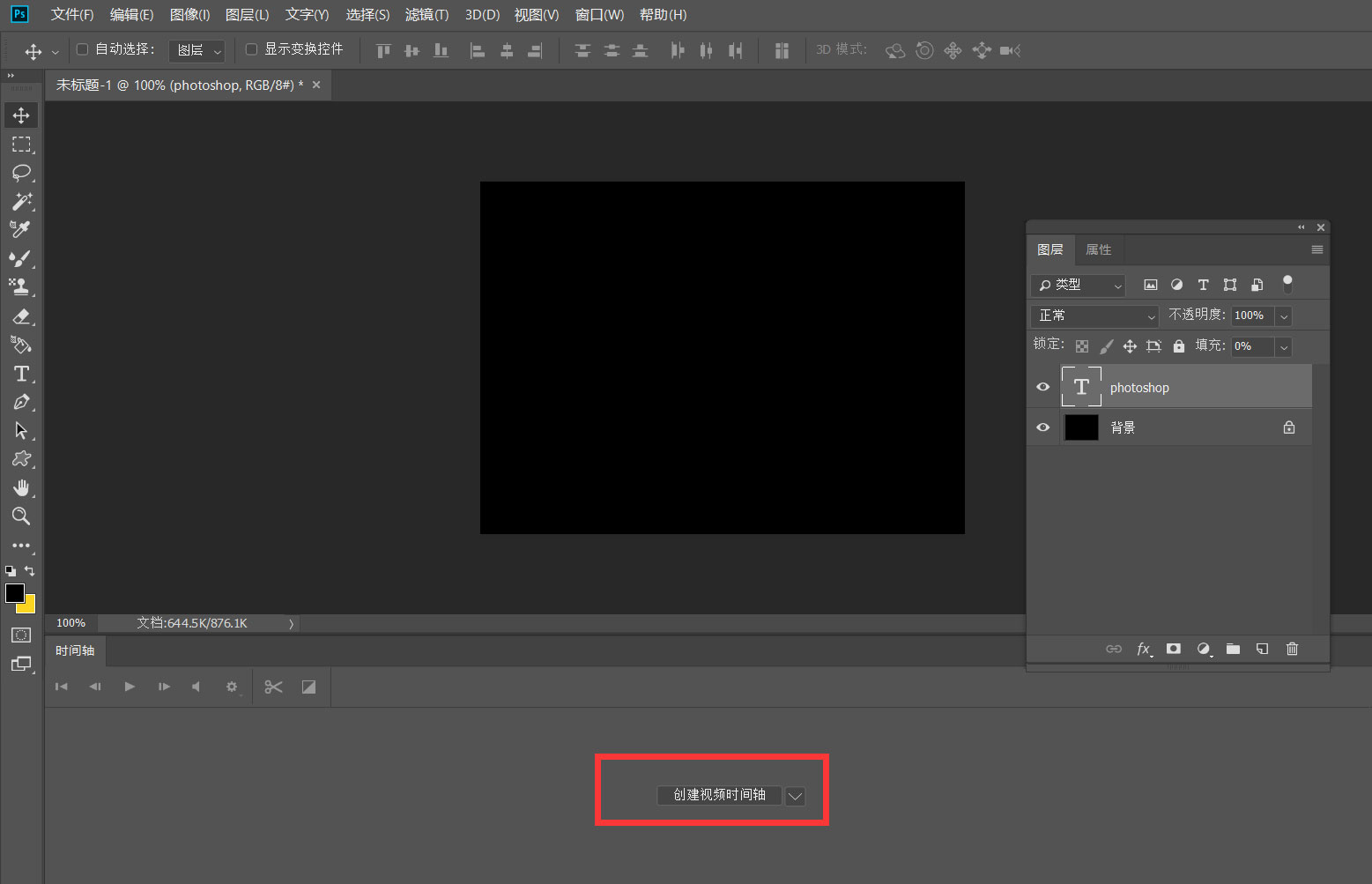
Task: Select the Magic Wand tool
Action: coord(21,202)
